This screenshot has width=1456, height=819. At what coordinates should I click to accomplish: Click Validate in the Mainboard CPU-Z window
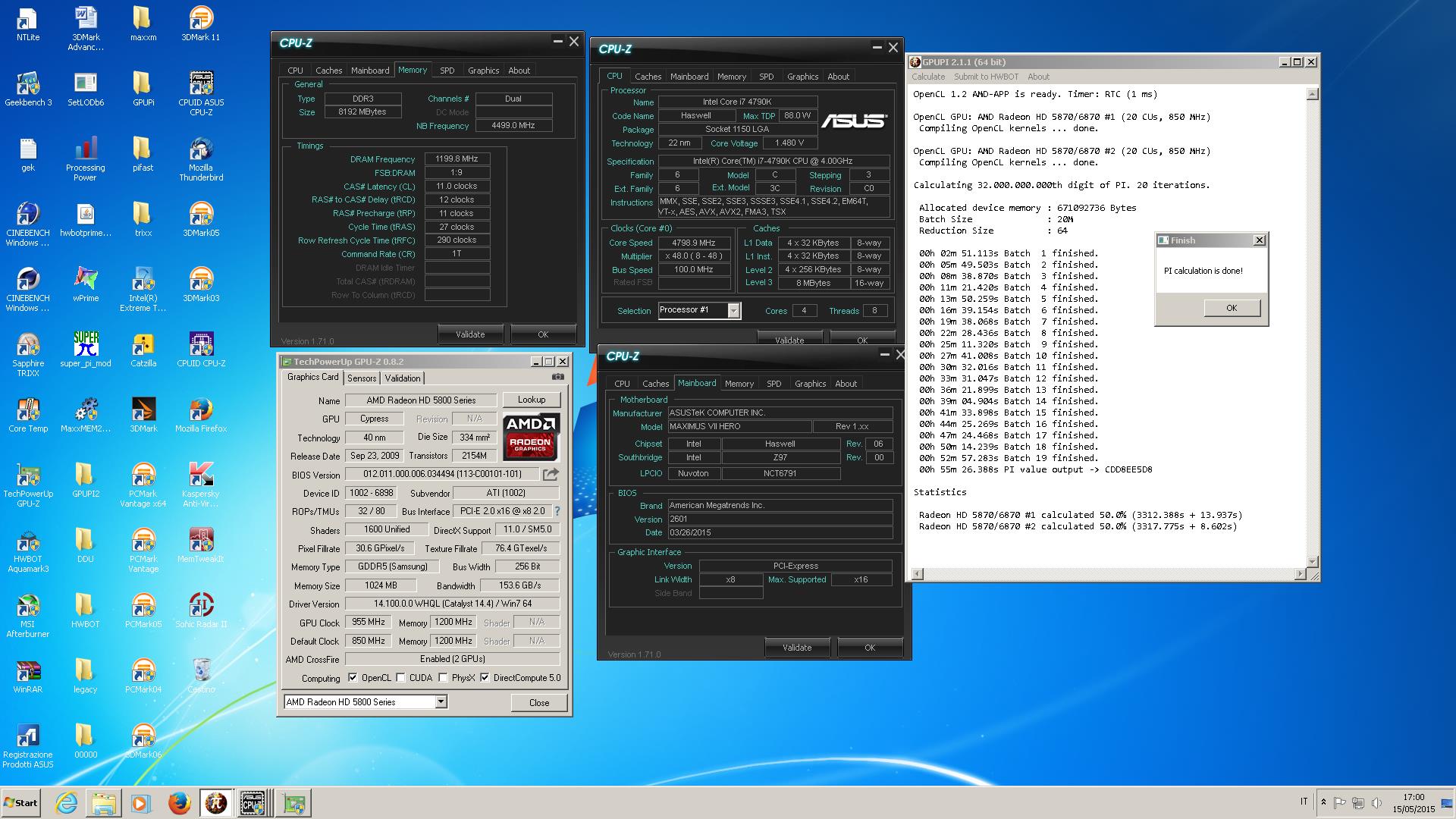point(797,648)
